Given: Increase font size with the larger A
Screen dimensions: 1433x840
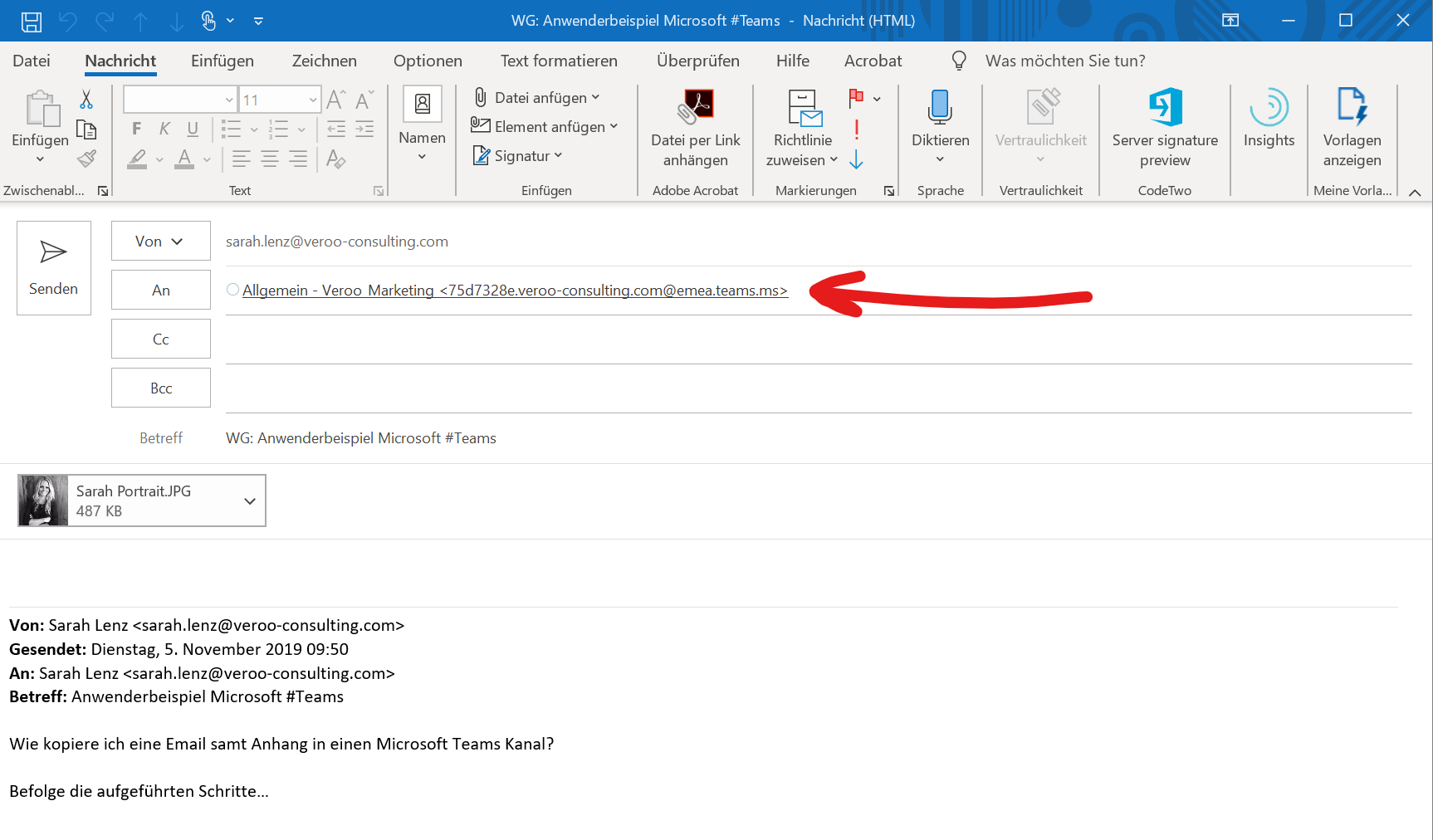Looking at the screenshot, I should [335, 100].
